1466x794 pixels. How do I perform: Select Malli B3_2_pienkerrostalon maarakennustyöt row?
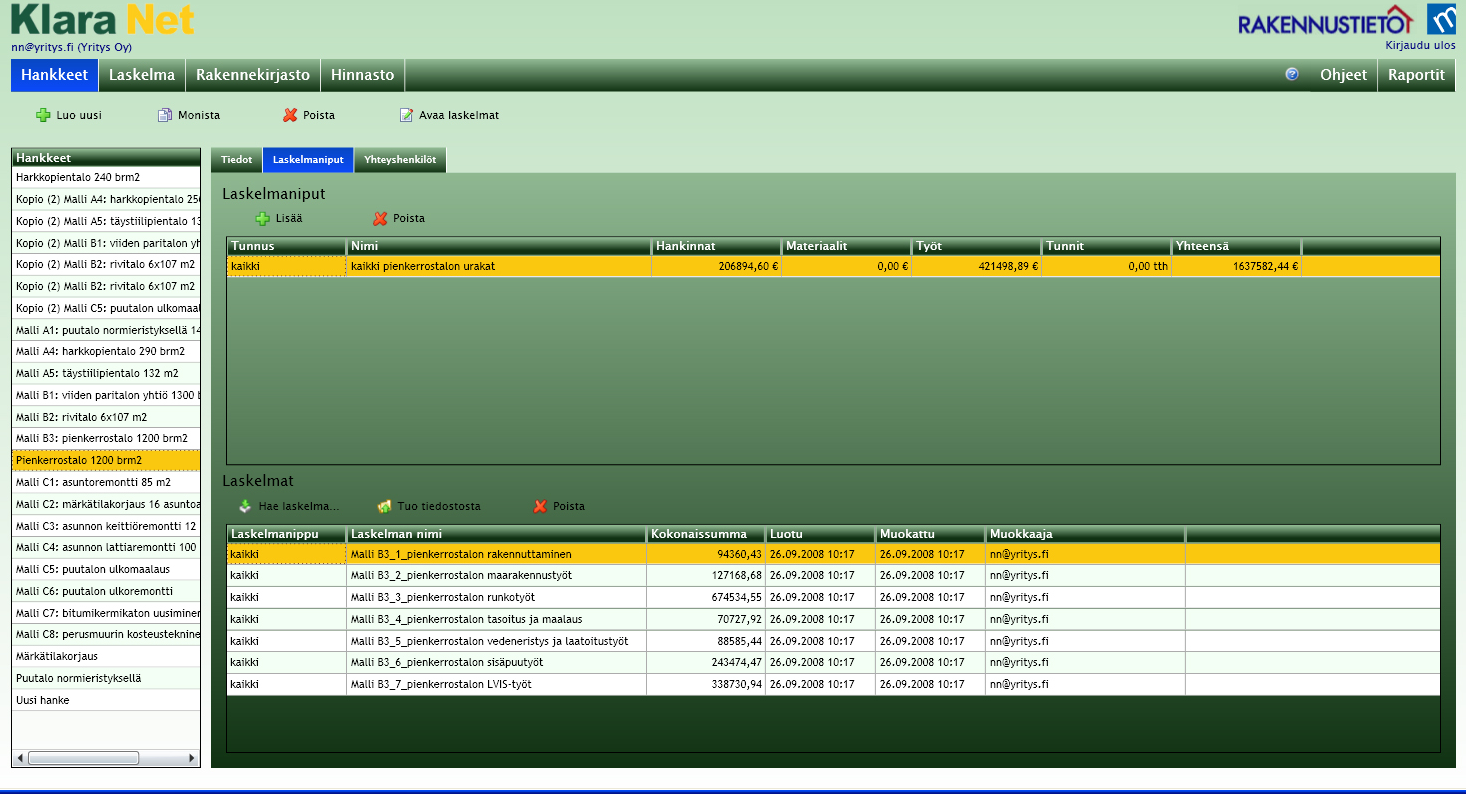(x=833, y=575)
